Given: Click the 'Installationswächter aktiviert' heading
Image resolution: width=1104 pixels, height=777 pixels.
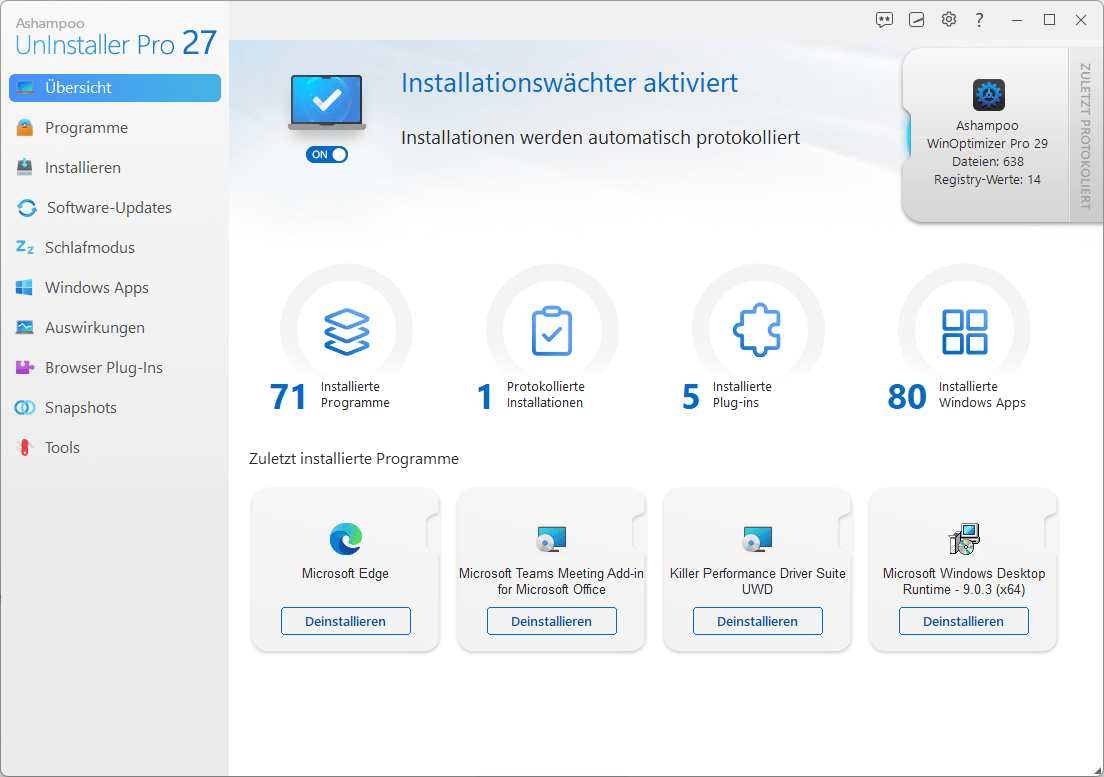Looking at the screenshot, I should [x=569, y=83].
